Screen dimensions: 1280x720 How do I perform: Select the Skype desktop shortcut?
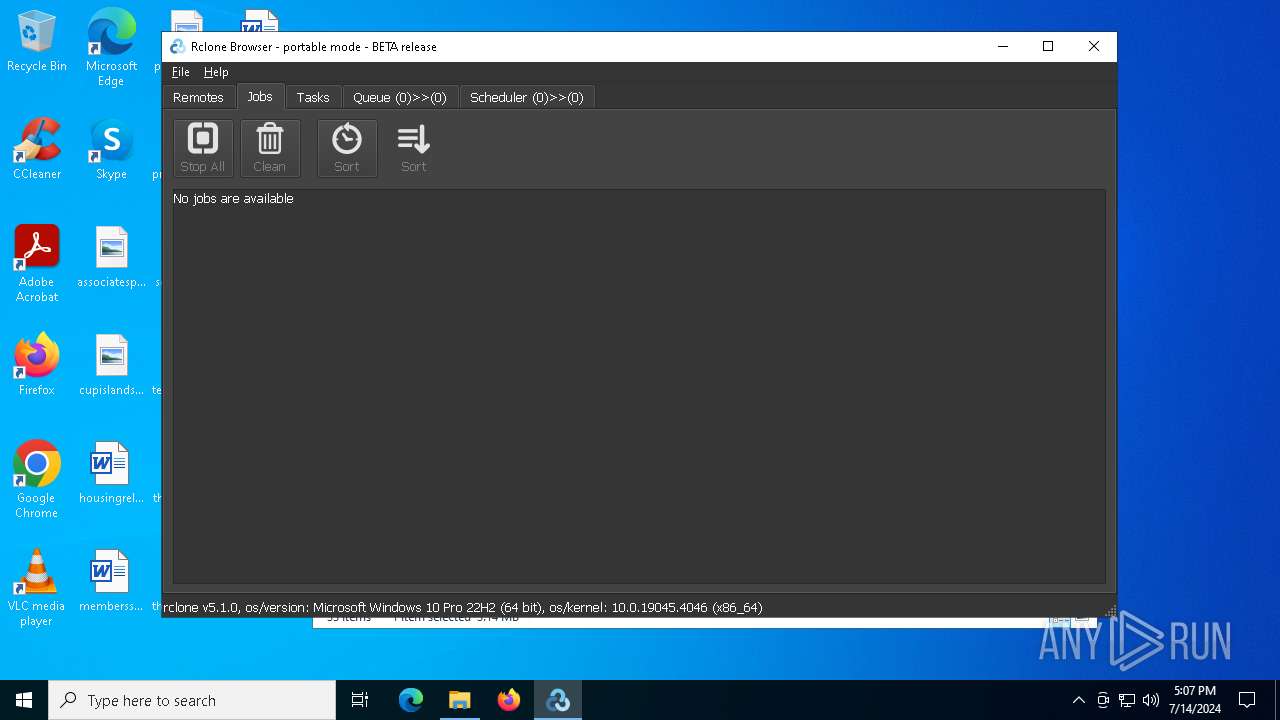click(x=111, y=150)
